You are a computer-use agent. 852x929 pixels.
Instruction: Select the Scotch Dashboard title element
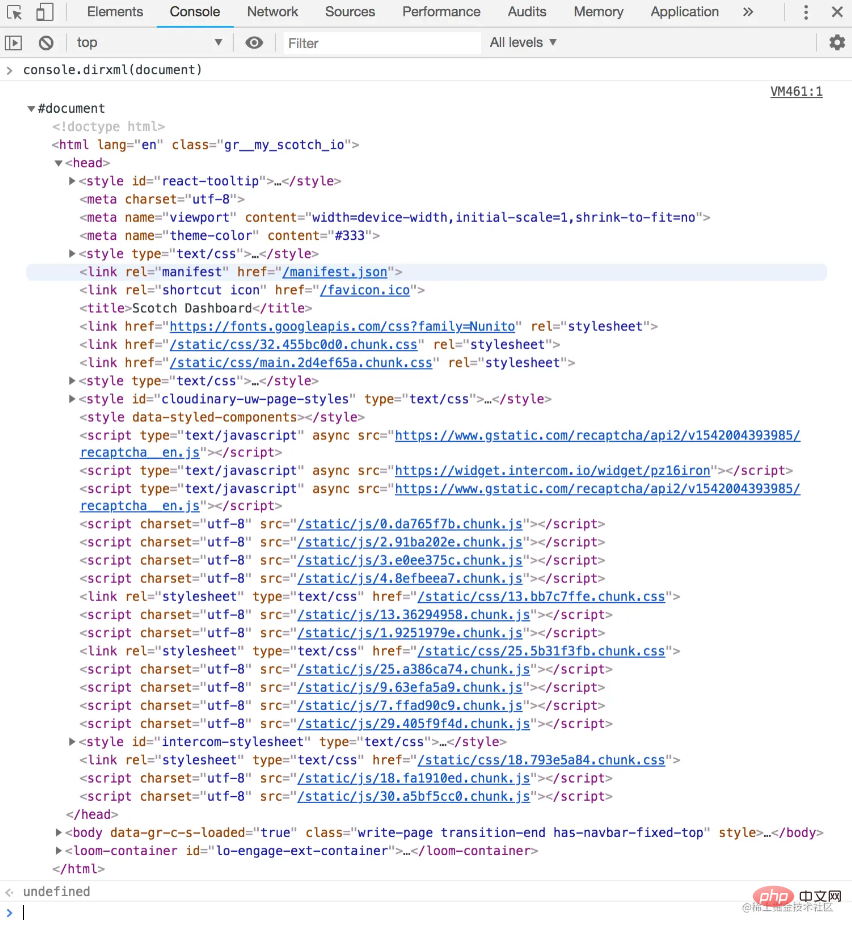coord(196,309)
